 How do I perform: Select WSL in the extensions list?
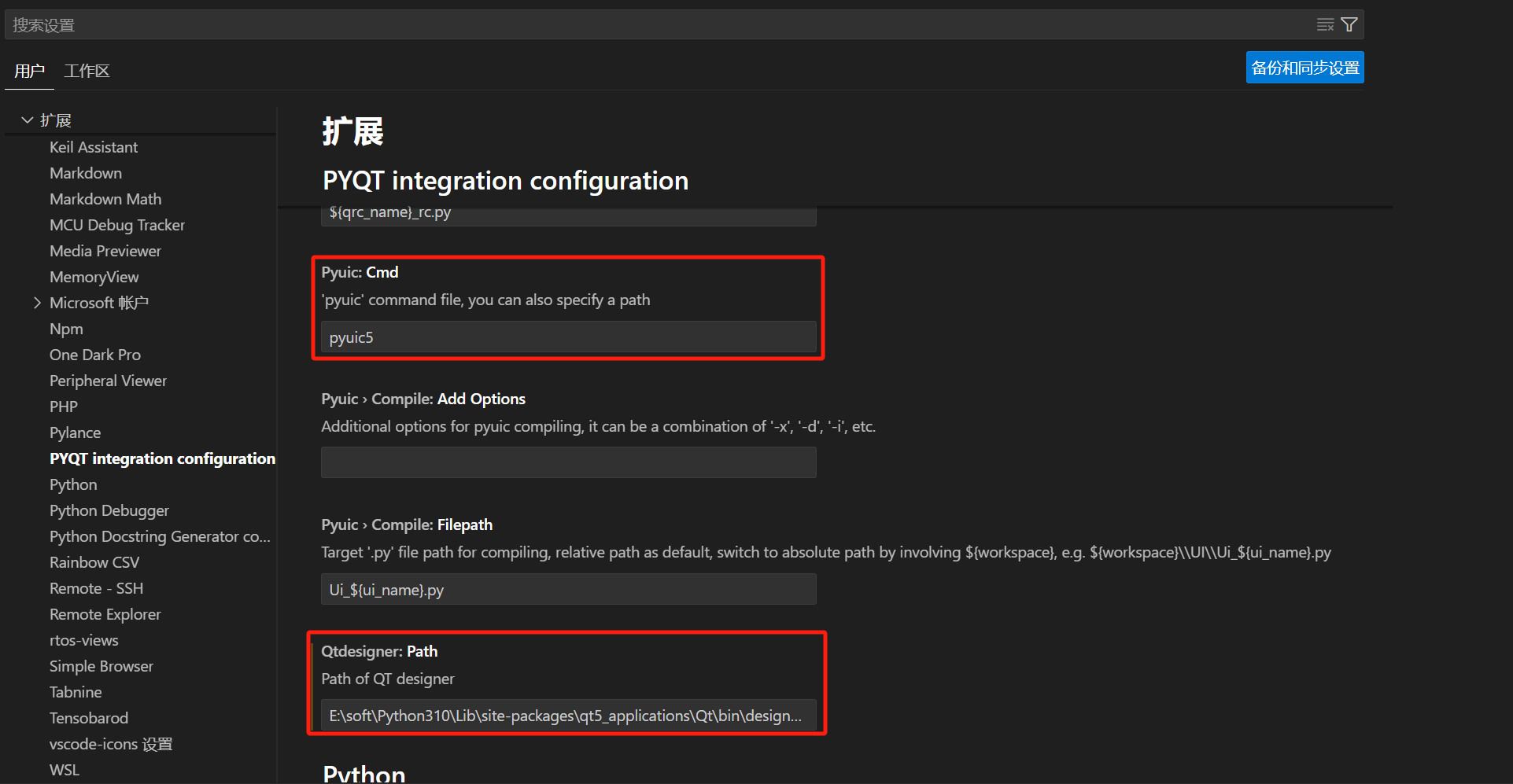[x=65, y=770]
